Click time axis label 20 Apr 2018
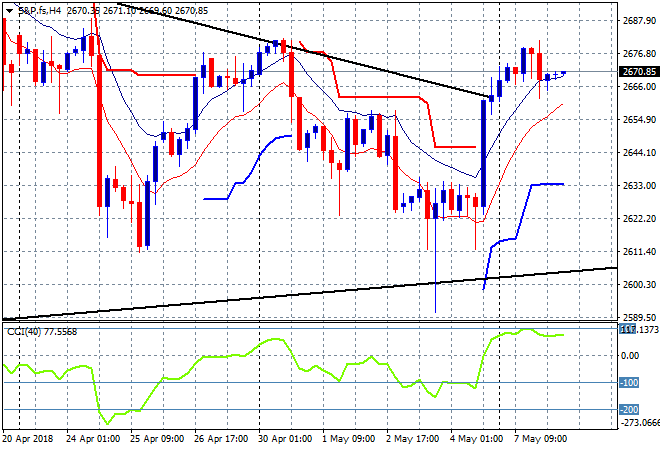The image size is (660, 450). [x=28, y=439]
